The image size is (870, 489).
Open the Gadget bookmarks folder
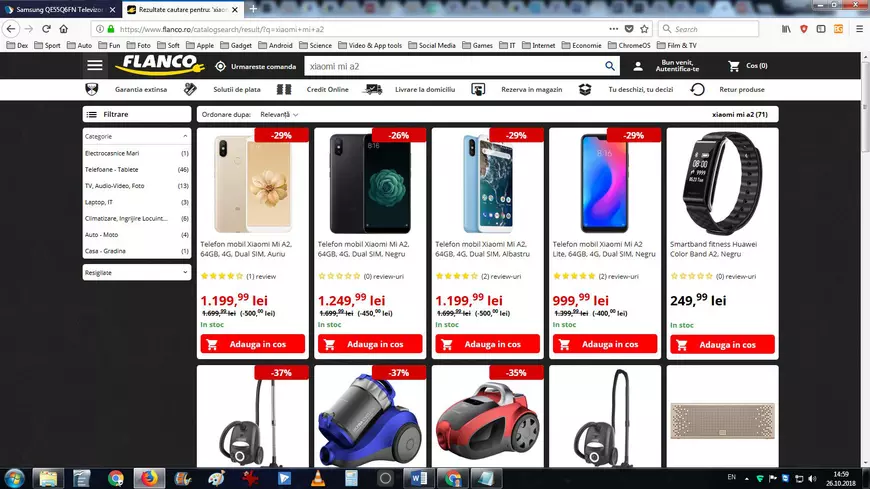(236, 46)
